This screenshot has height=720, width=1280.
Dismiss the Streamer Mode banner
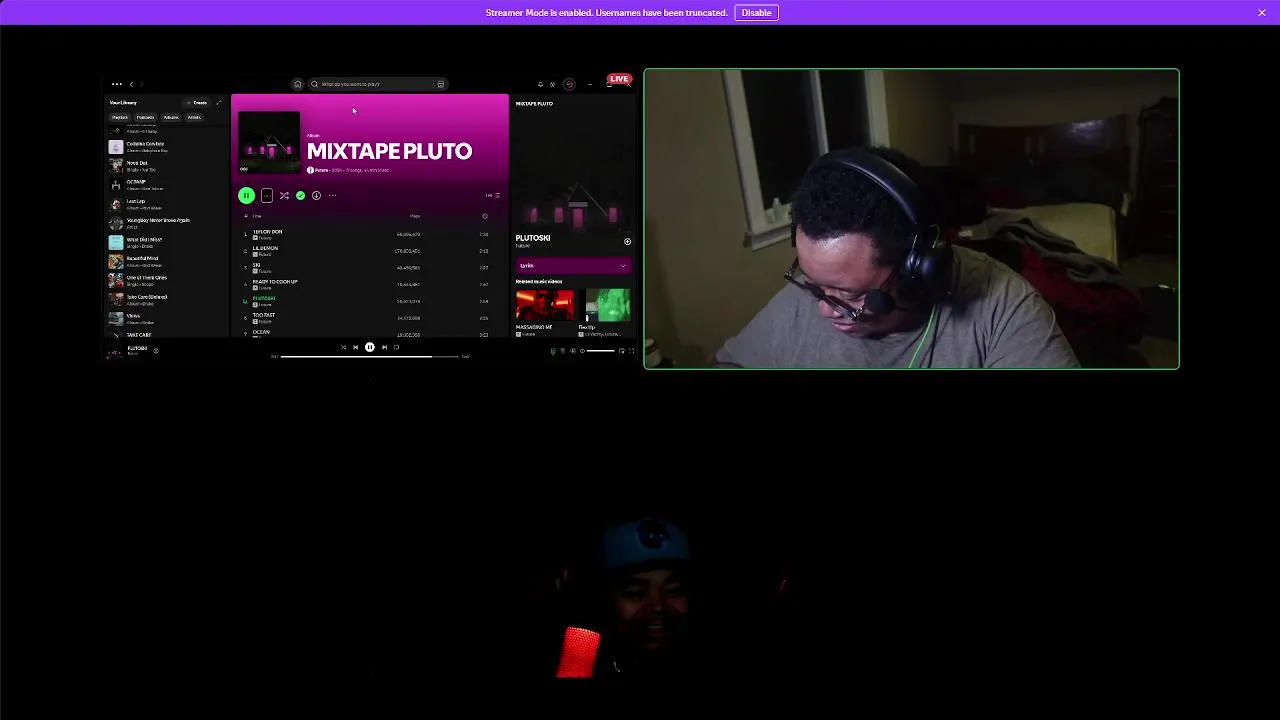(1262, 12)
